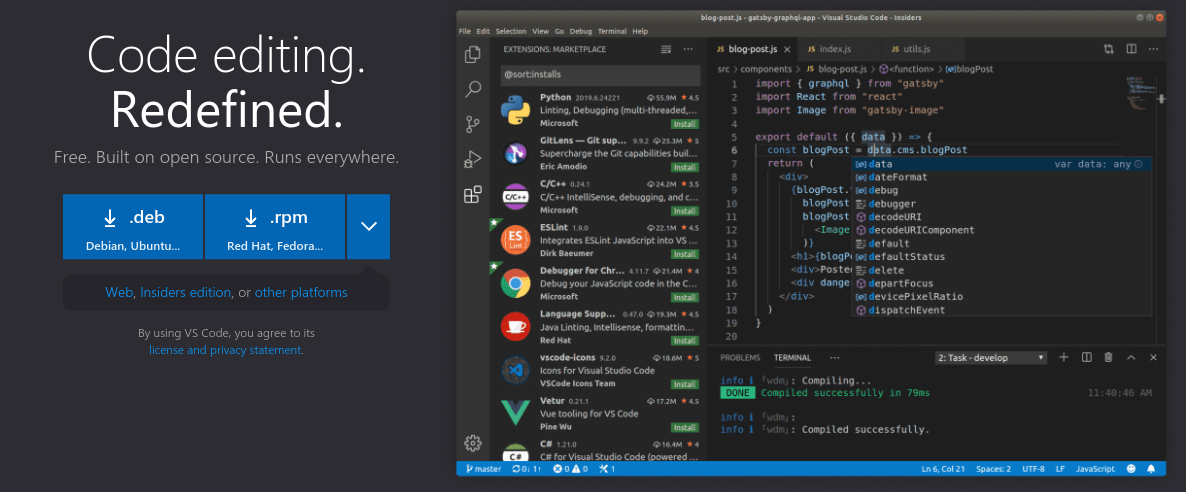Open editor more actions ellipsis

(1153, 49)
